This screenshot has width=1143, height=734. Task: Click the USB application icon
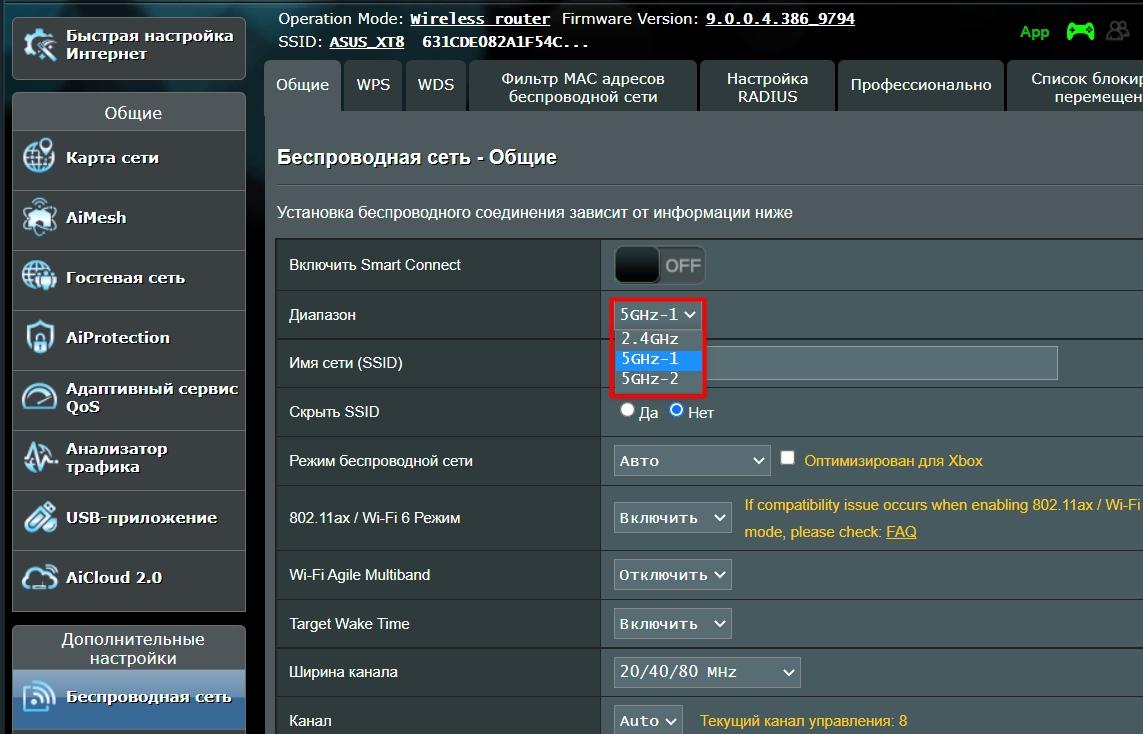pos(39,517)
